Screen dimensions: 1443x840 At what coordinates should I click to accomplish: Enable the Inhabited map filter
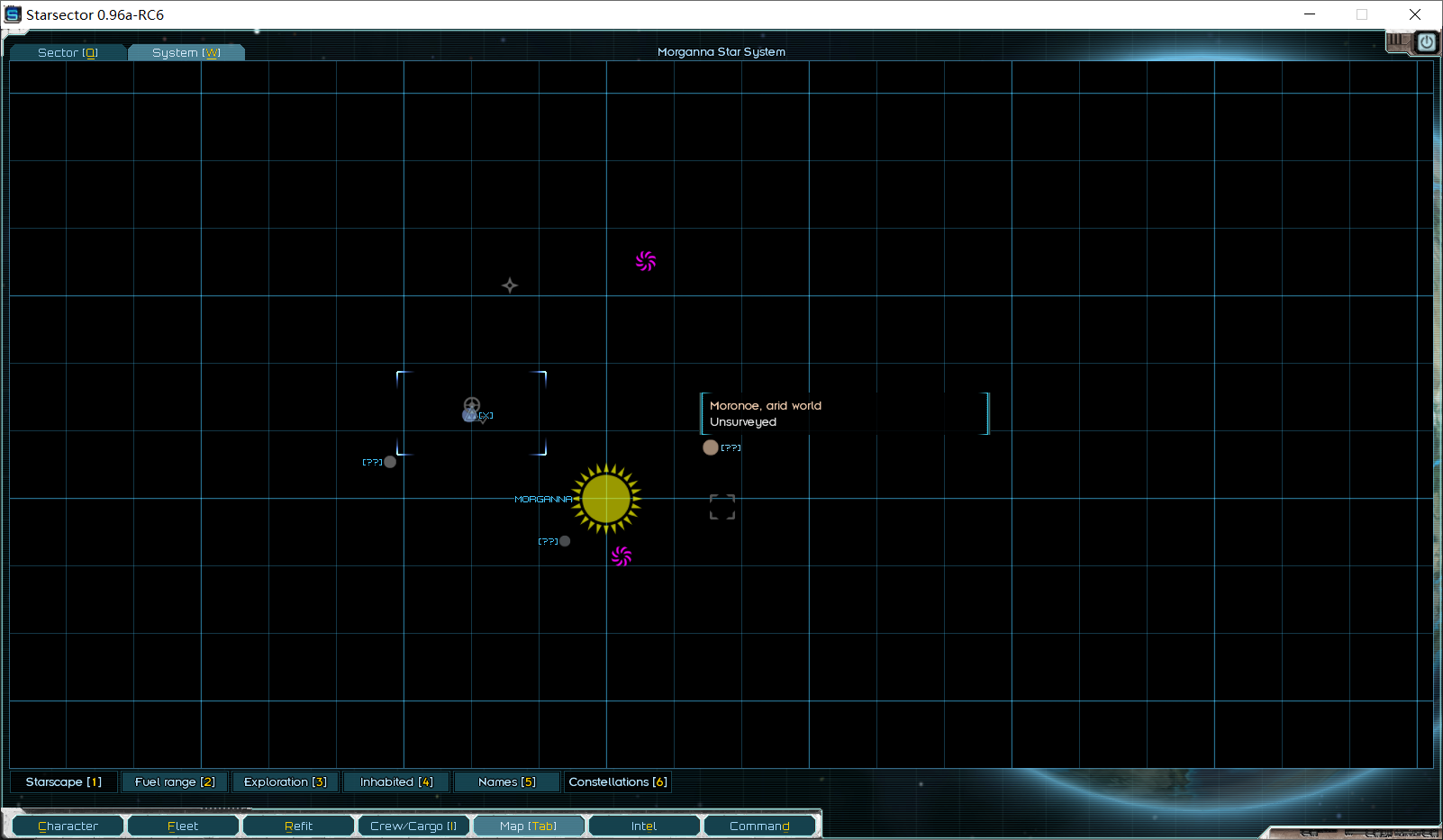coord(396,781)
